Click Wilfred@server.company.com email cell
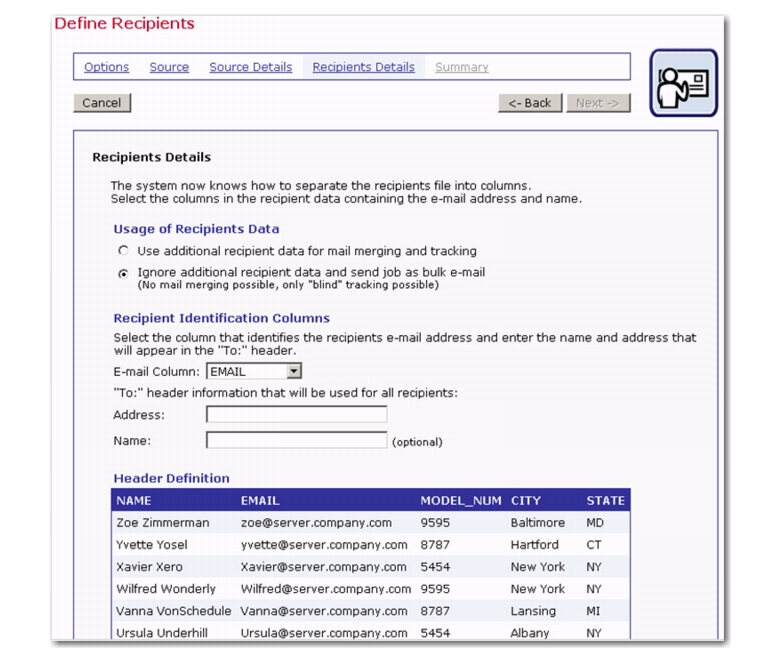This screenshot has width=771, height=662. point(326,589)
